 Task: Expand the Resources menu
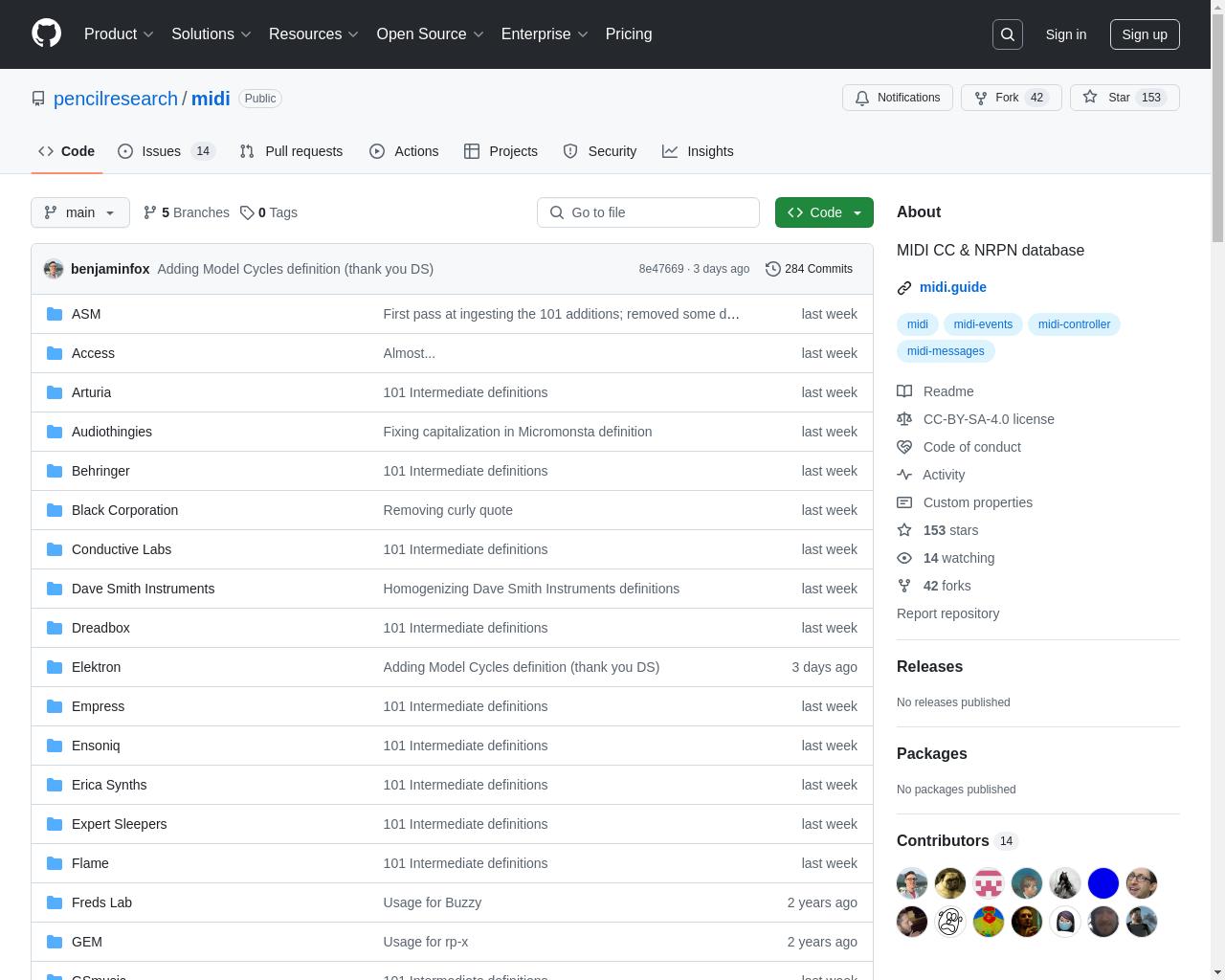(x=314, y=34)
